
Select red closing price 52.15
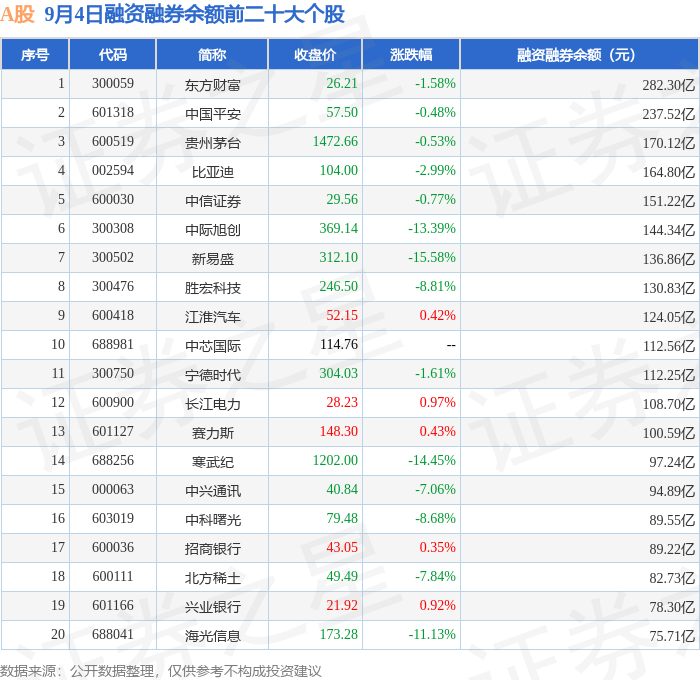click(342, 316)
